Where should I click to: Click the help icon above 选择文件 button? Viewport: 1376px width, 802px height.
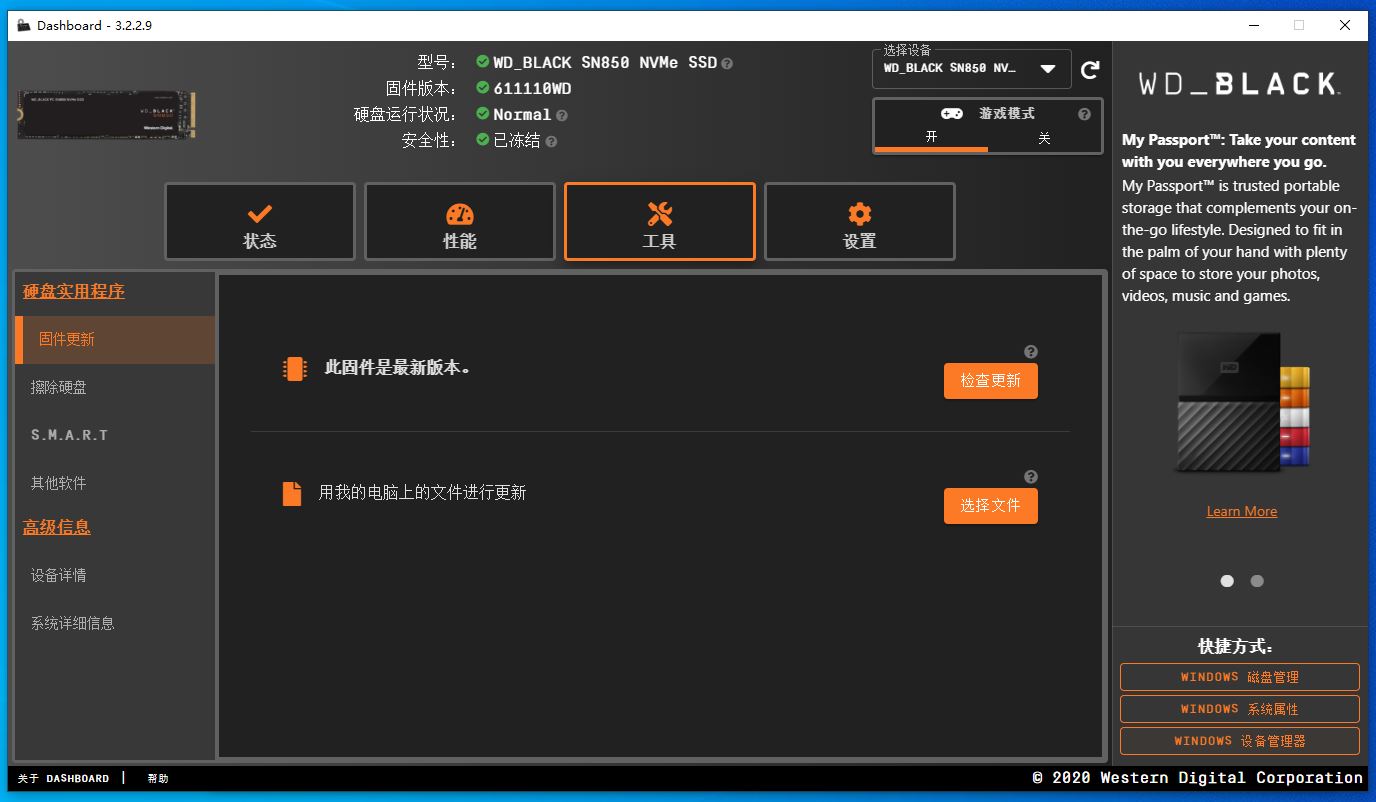coord(1031,476)
